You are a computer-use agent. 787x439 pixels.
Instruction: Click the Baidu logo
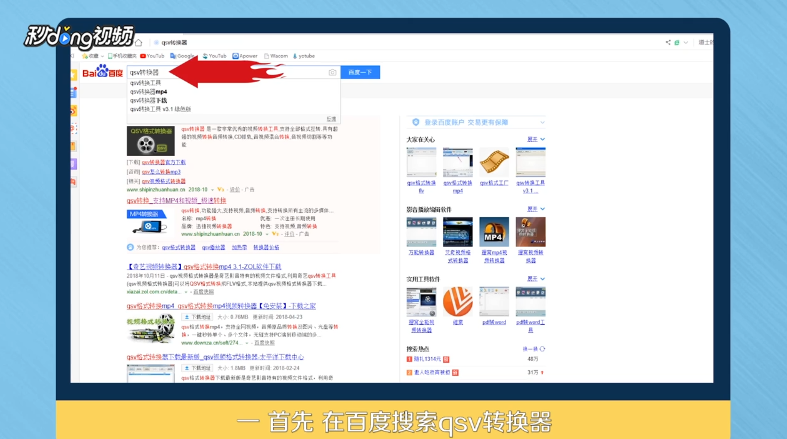[x=102, y=72]
